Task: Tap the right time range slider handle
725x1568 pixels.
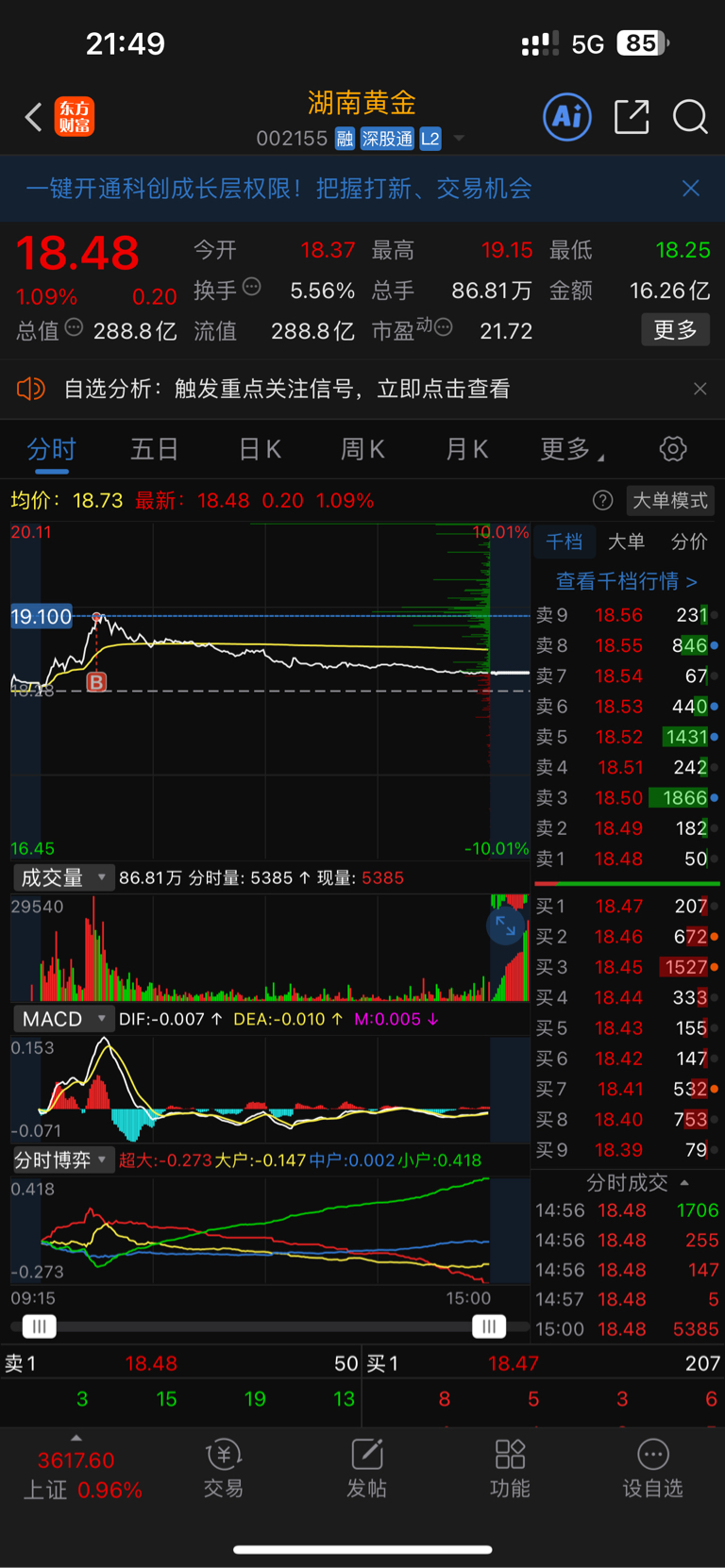Action: (489, 1326)
